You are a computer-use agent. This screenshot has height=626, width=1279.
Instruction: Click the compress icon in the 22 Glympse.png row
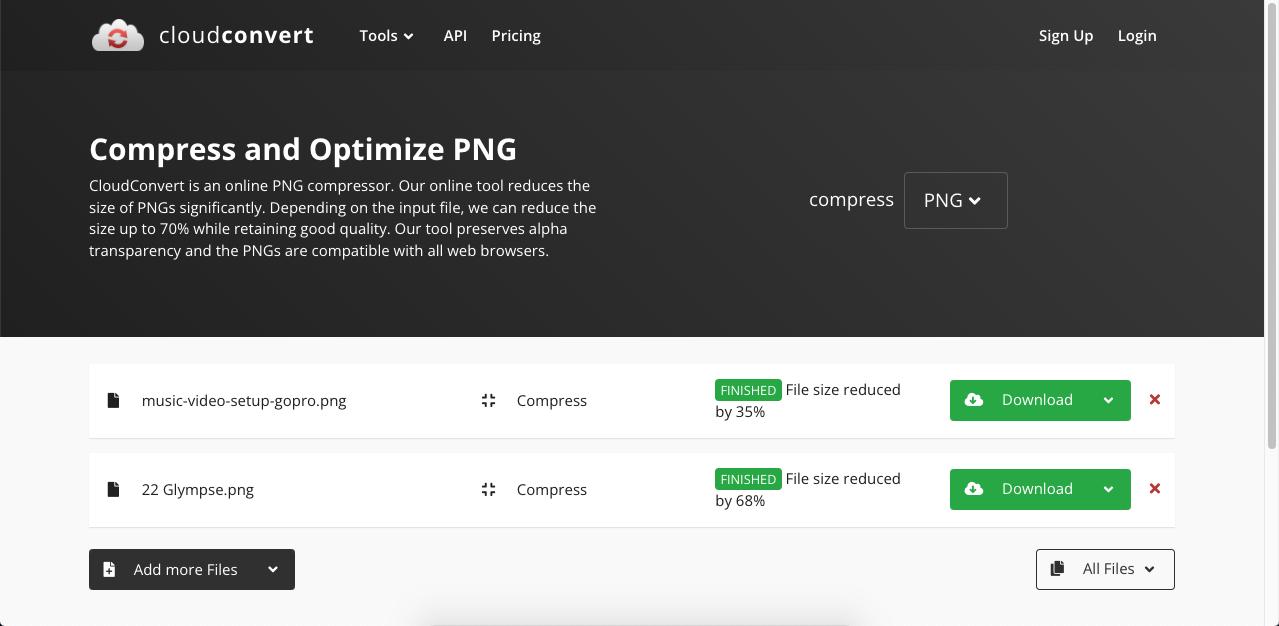pyautogui.click(x=488, y=489)
